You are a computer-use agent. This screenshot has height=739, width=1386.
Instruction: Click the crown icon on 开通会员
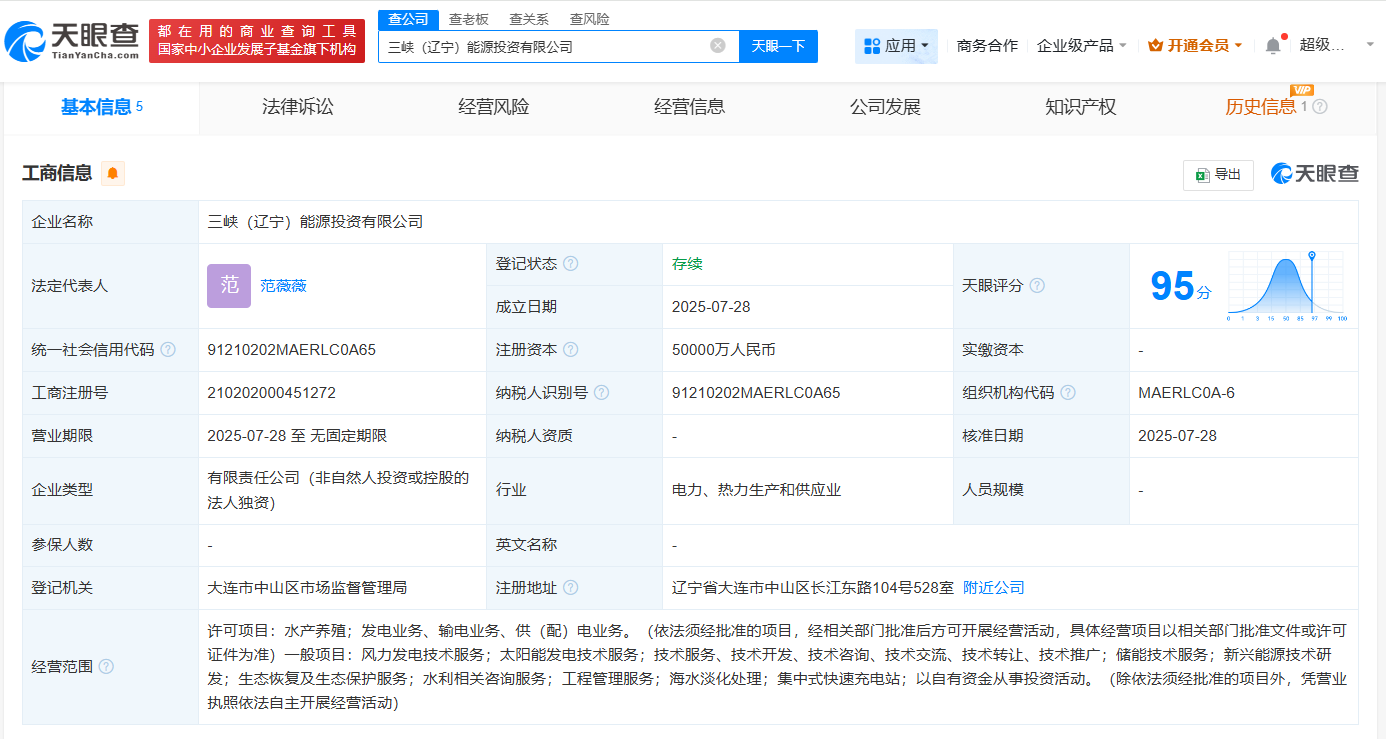click(1155, 45)
